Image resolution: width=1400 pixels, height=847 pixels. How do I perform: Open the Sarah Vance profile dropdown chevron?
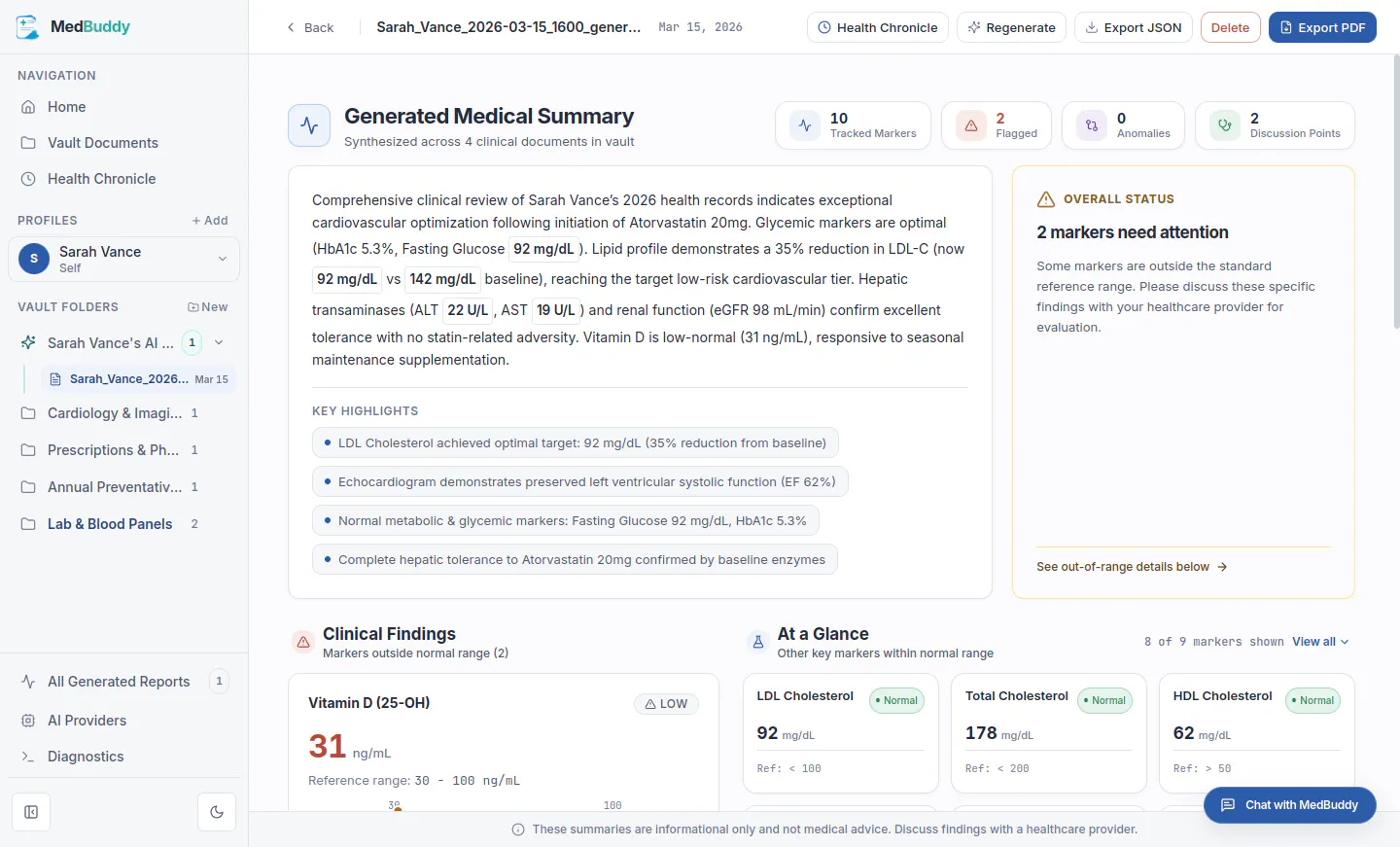[x=223, y=259]
